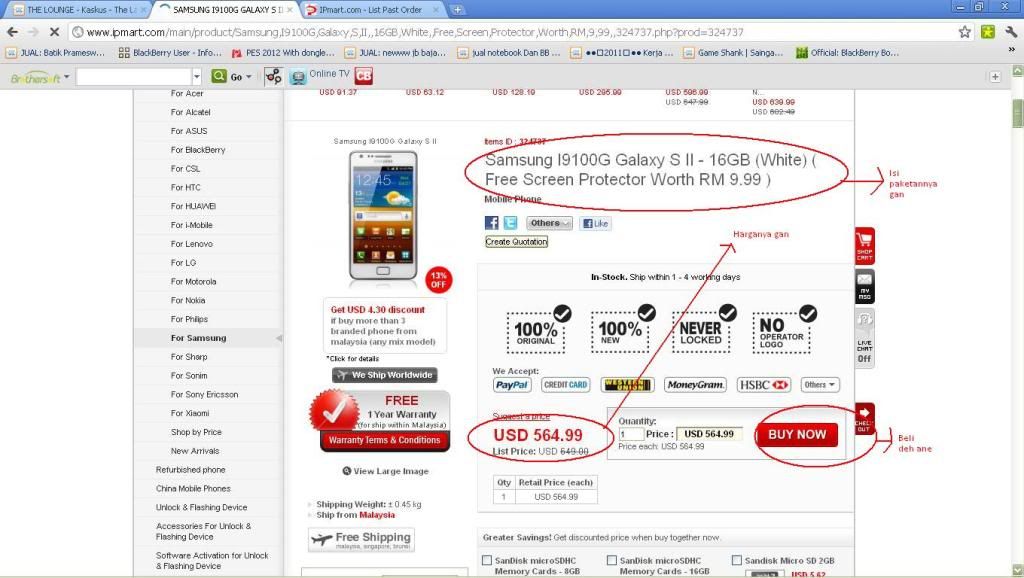The image size is (1024, 578).
Task: Click the Facebook Like button
Action: (x=596, y=223)
